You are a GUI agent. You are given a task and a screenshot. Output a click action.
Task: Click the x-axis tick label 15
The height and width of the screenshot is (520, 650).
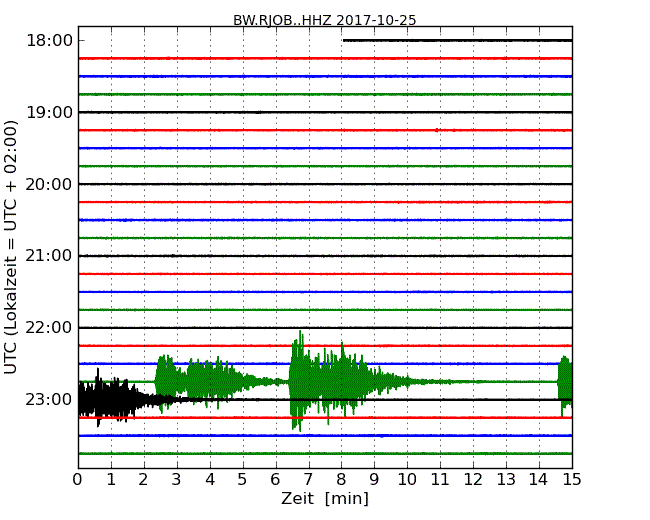coord(572,480)
